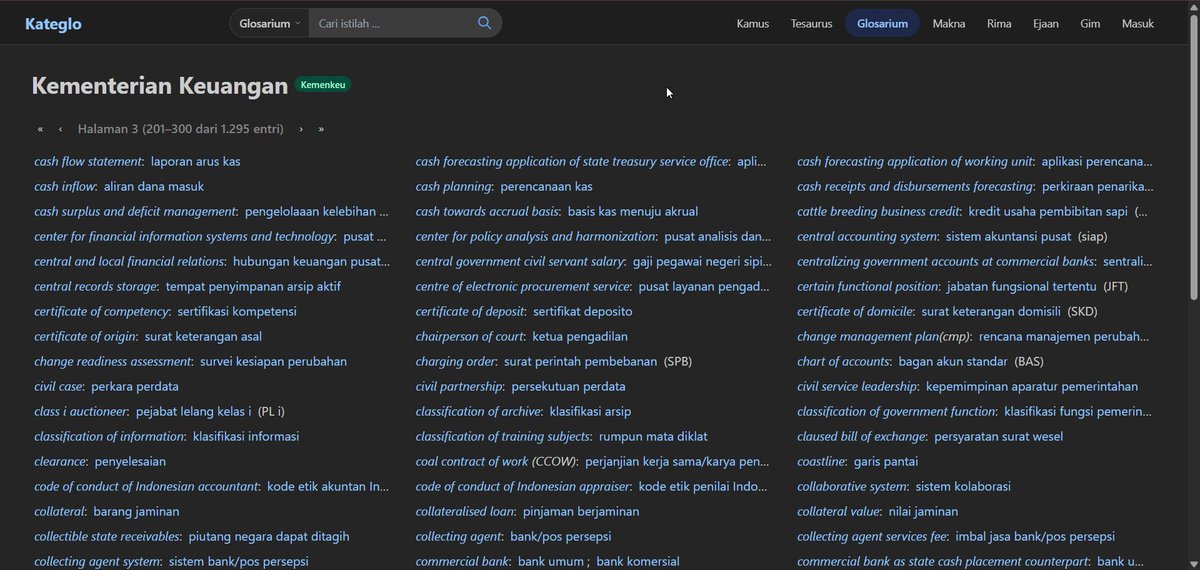Screen dimensions: 1200x570
Task: Open 'certificate of competency' term
Action: click(102, 311)
